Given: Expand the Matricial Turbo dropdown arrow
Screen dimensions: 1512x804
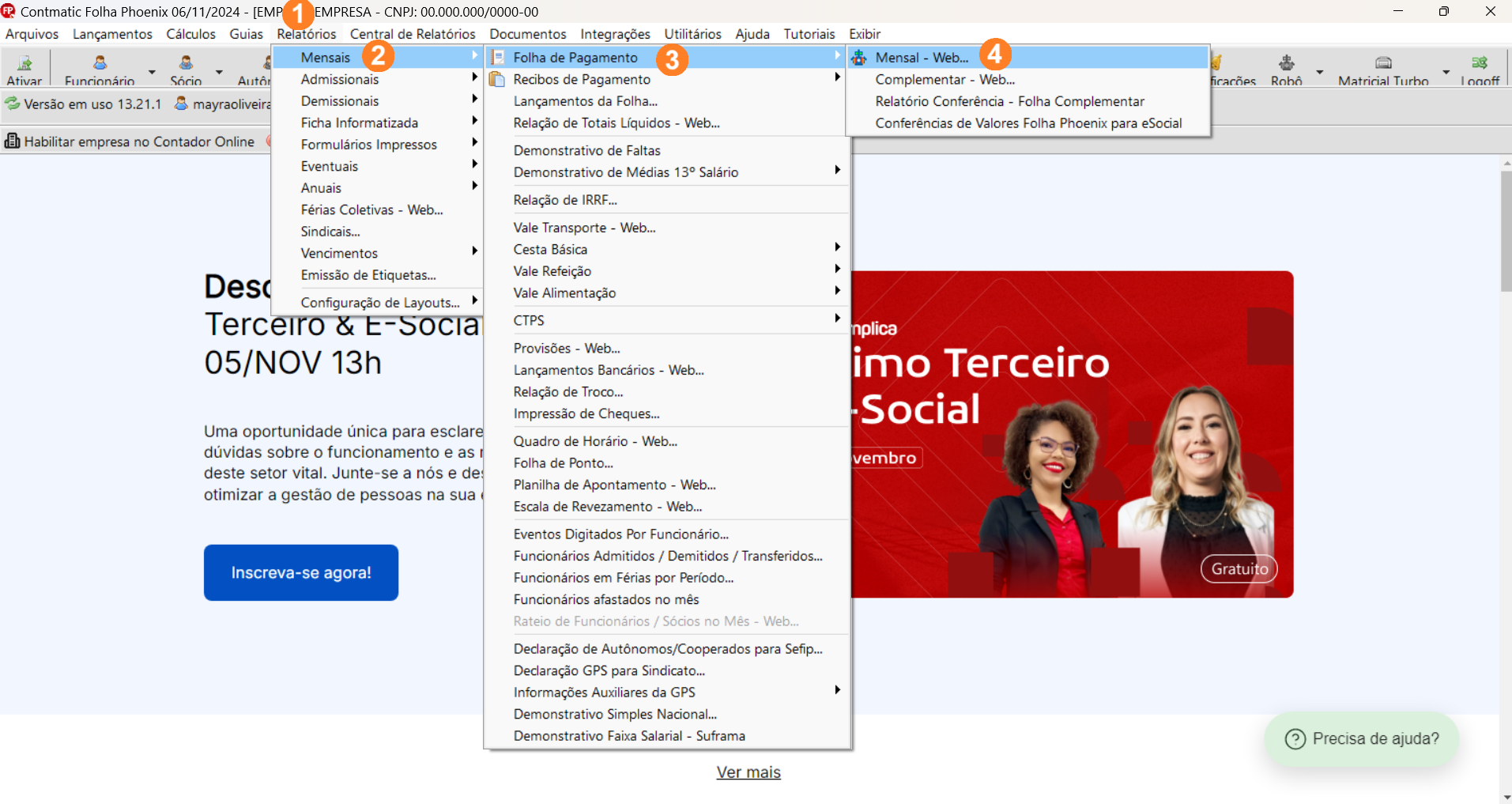Looking at the screenshot, I should [x=1446, y=72].
